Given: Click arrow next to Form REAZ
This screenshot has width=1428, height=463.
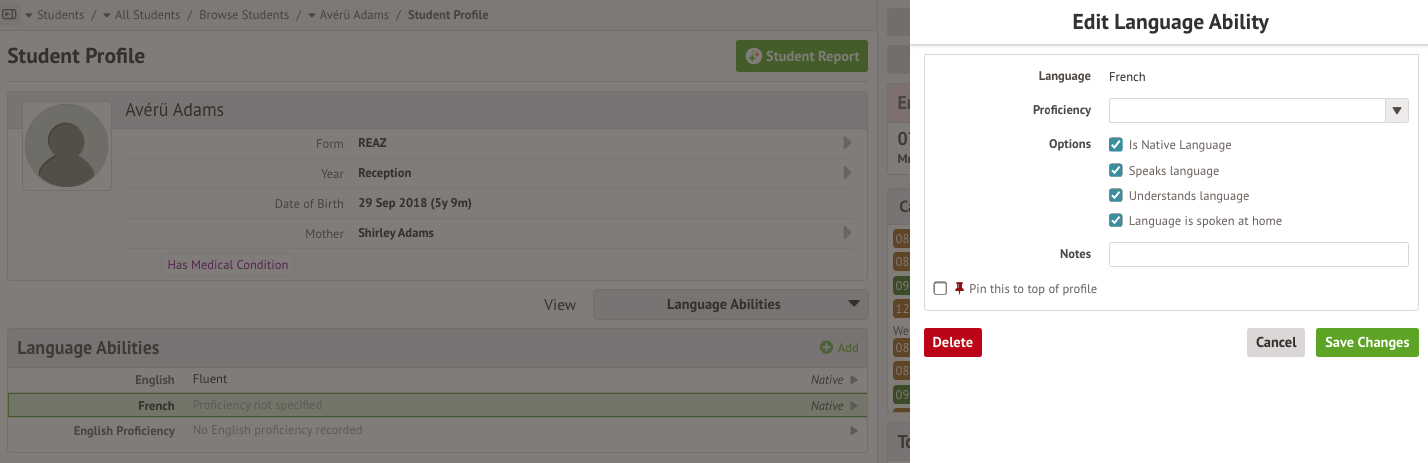Looking at the screenshot, I should click(x=848, y=144).
